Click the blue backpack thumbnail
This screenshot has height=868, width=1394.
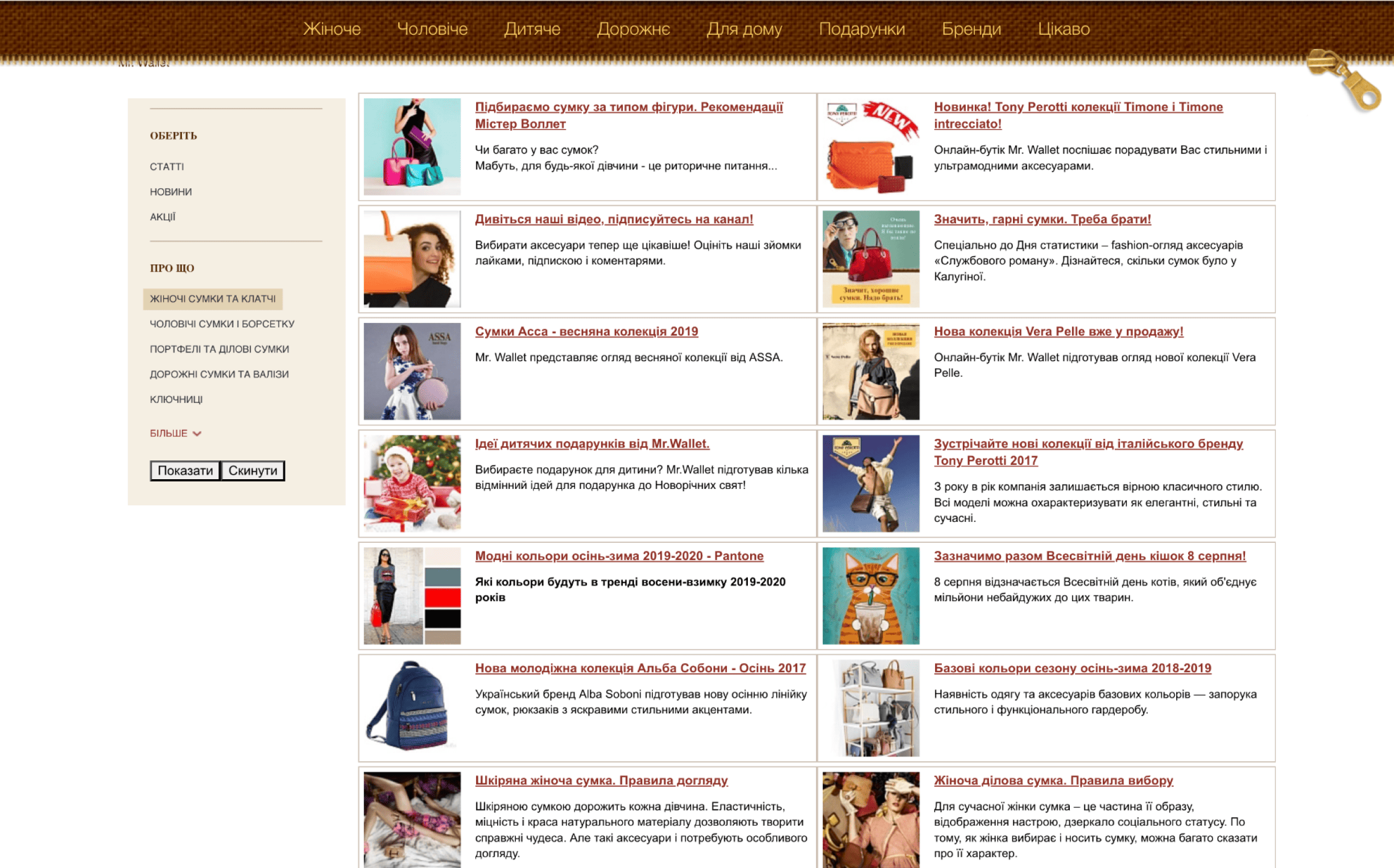[411, 707]
